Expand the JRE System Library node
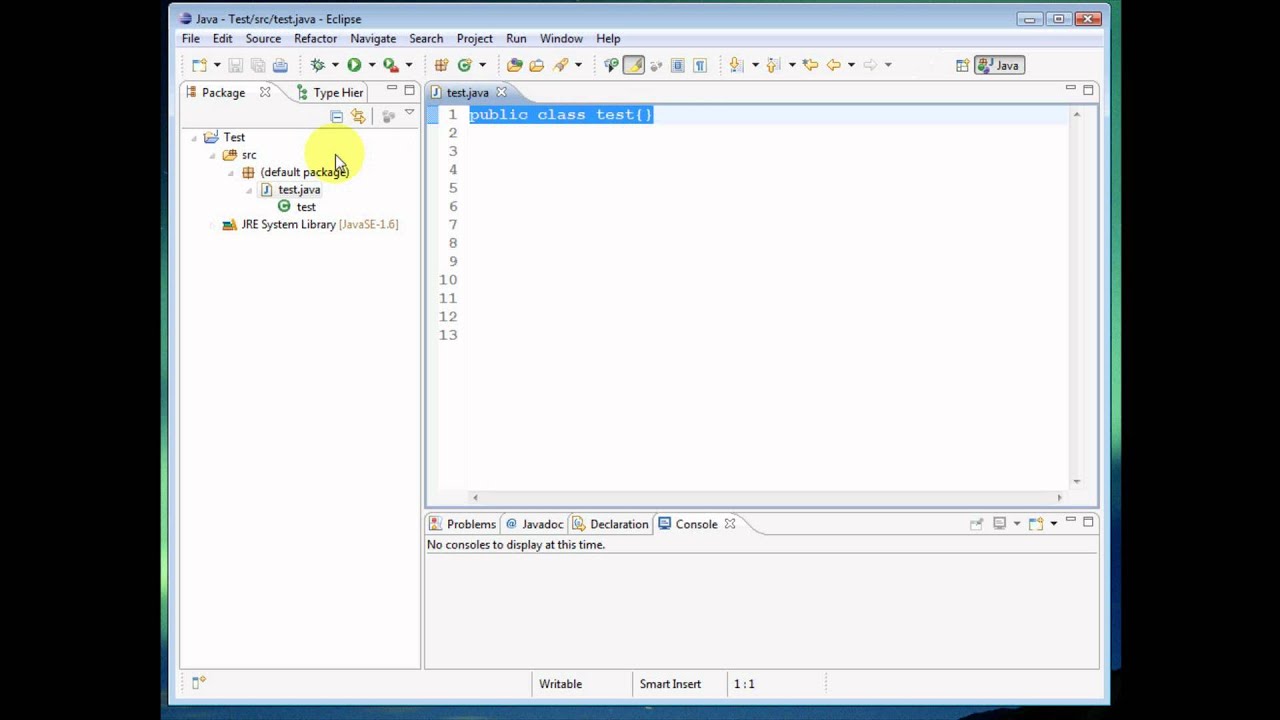The height and width of the screenshot is (720, 1280). point(212,225)
